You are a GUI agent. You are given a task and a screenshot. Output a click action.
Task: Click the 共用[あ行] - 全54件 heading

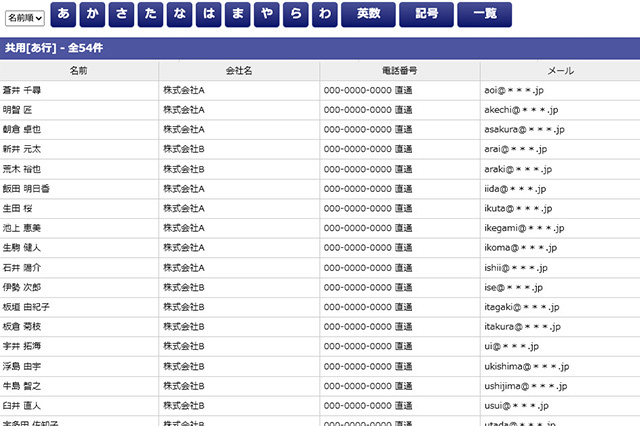[53, 48]
